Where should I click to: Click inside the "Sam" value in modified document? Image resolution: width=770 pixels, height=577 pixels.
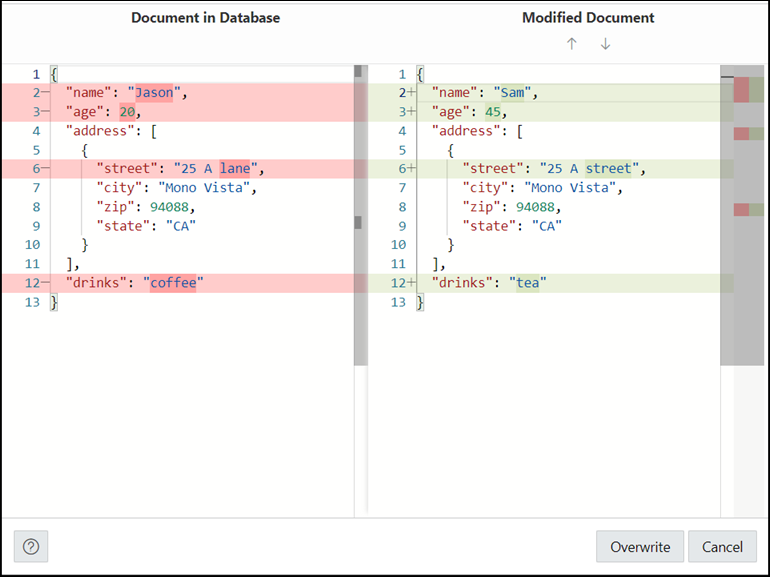tap(512, 92)
